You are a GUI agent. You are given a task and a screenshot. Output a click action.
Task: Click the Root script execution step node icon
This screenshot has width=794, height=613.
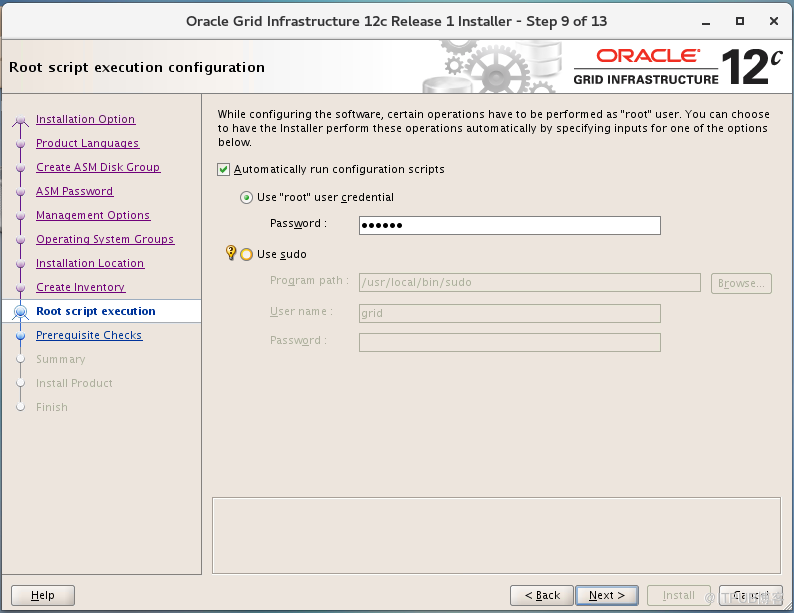[20, 312]
